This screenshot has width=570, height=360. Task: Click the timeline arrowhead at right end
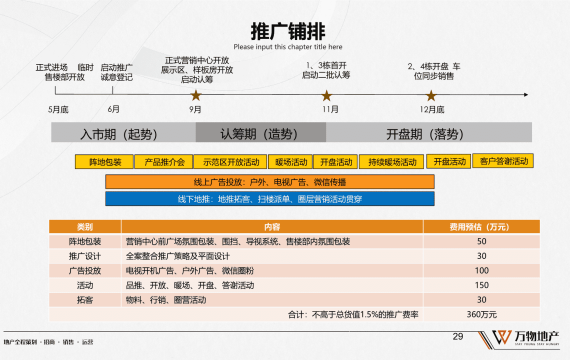[x=526, y=95]
